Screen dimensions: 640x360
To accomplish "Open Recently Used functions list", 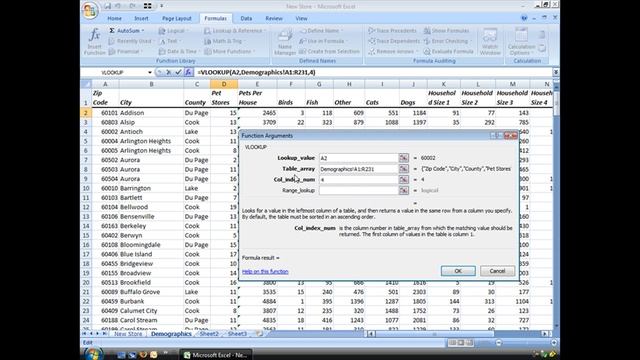I will [x=130, y=41].
